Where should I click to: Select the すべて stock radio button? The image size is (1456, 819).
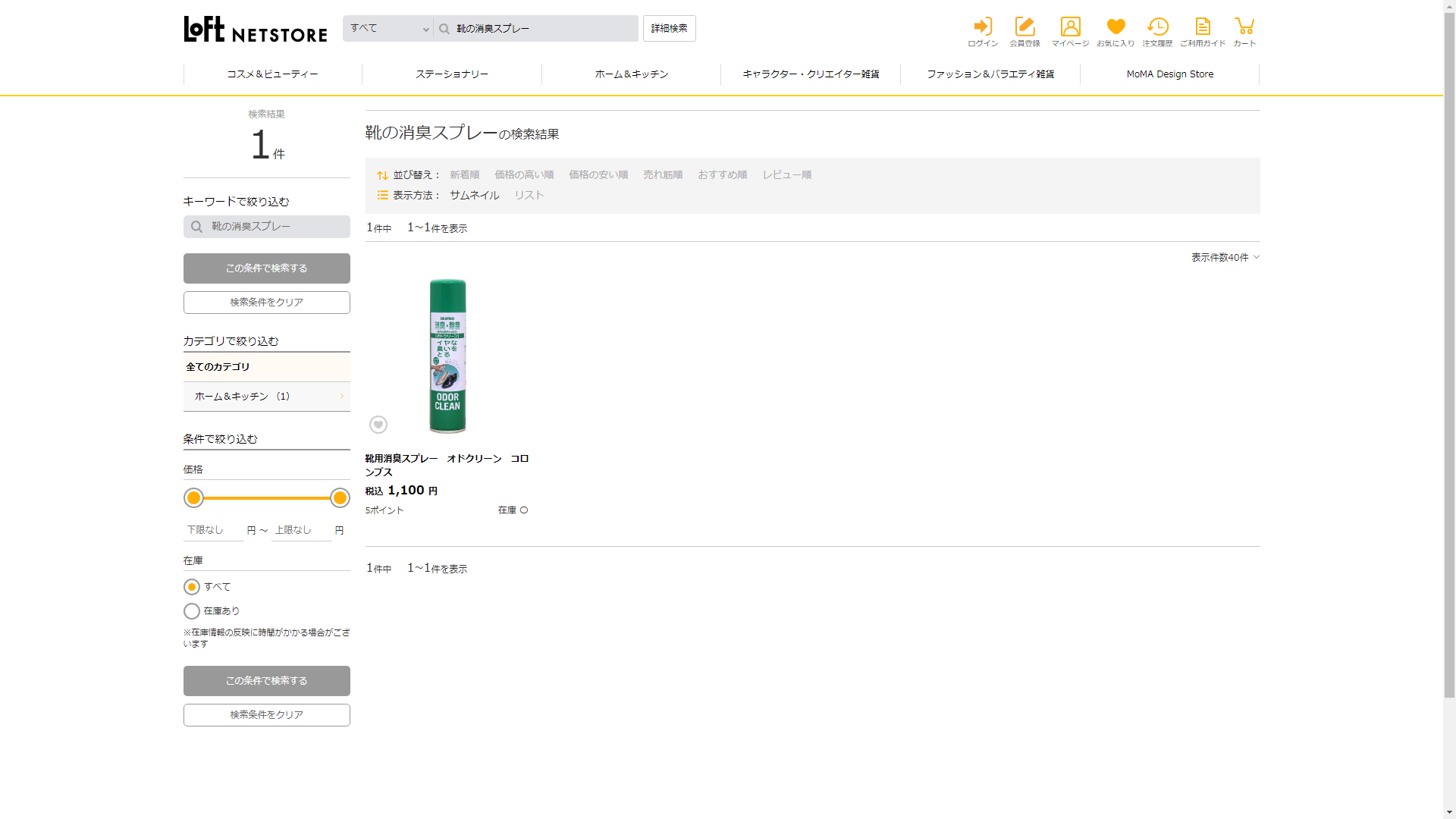[192, 587]
